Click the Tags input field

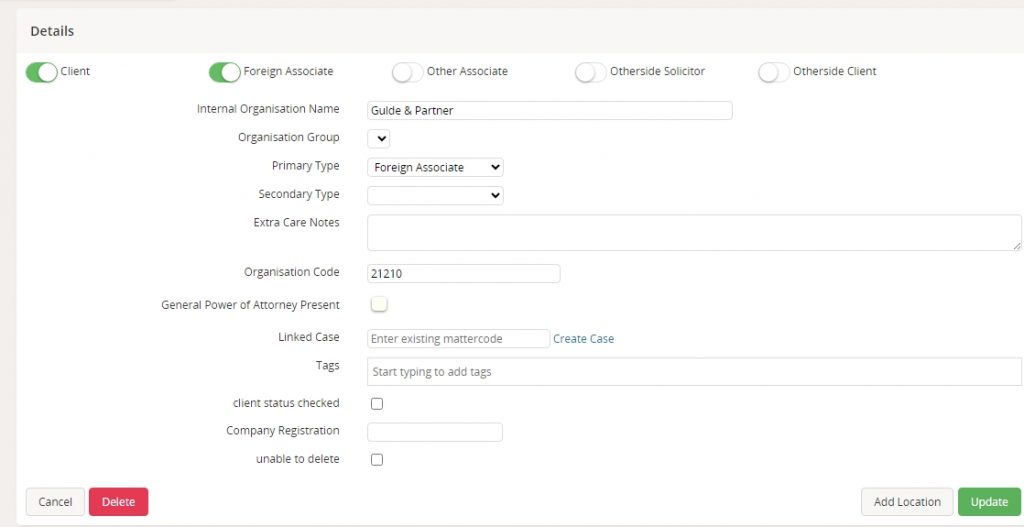(x=694, y=372)
